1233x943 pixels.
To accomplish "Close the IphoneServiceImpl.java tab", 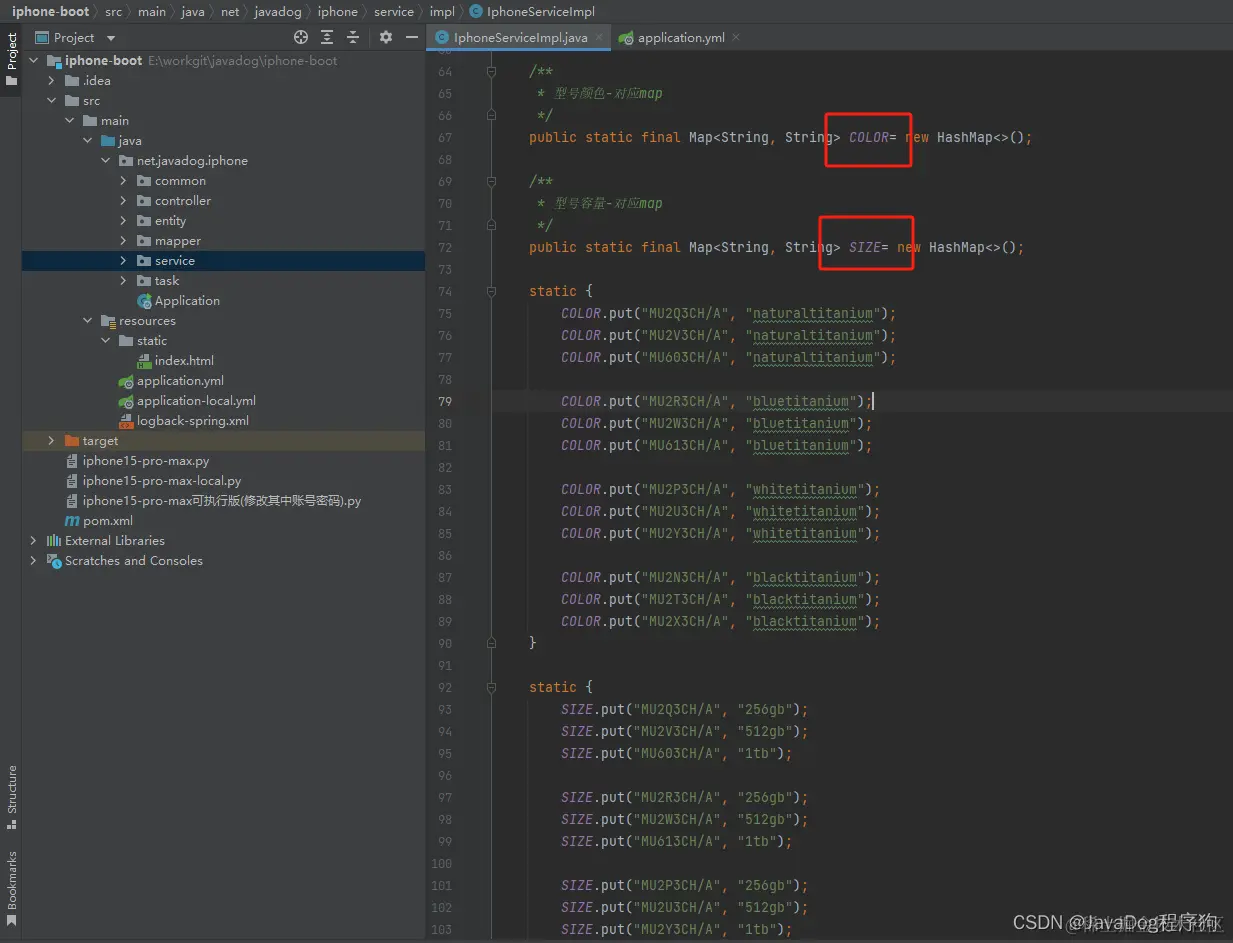I will click(x=597, y=37).
